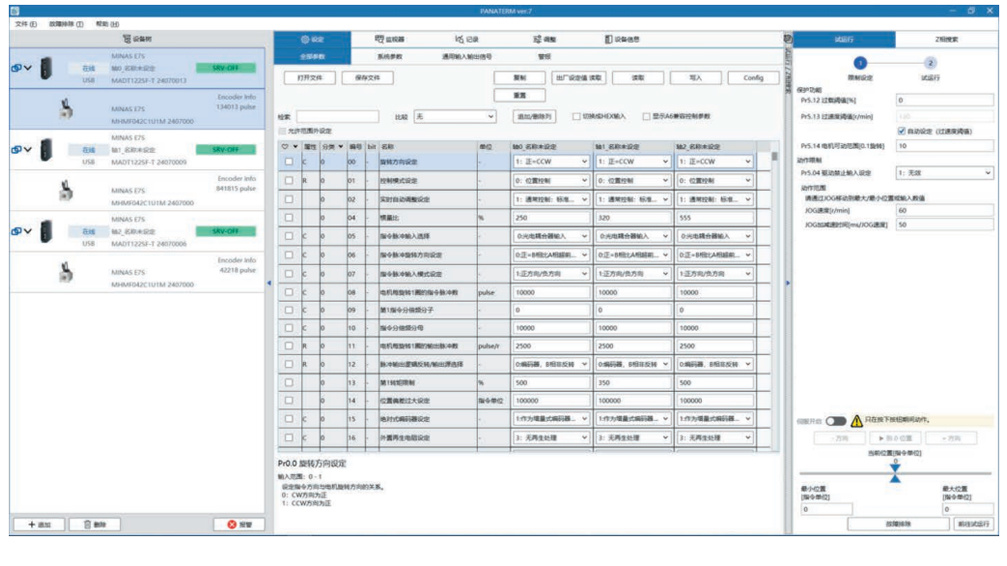Open the File (F) menu
Image resolution: width=1007 pixels, height=566 pixels.
pyautogui.click(x=26, y=24)
